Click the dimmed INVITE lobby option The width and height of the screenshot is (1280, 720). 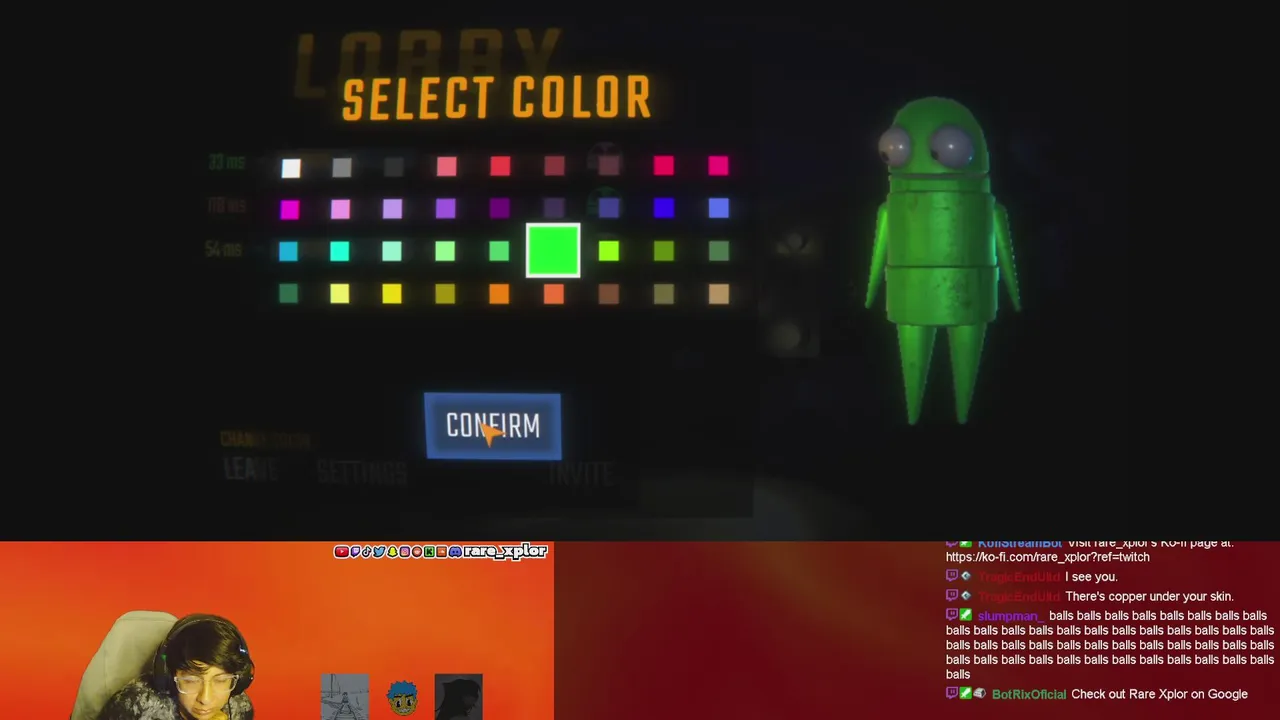pos(581,473)
